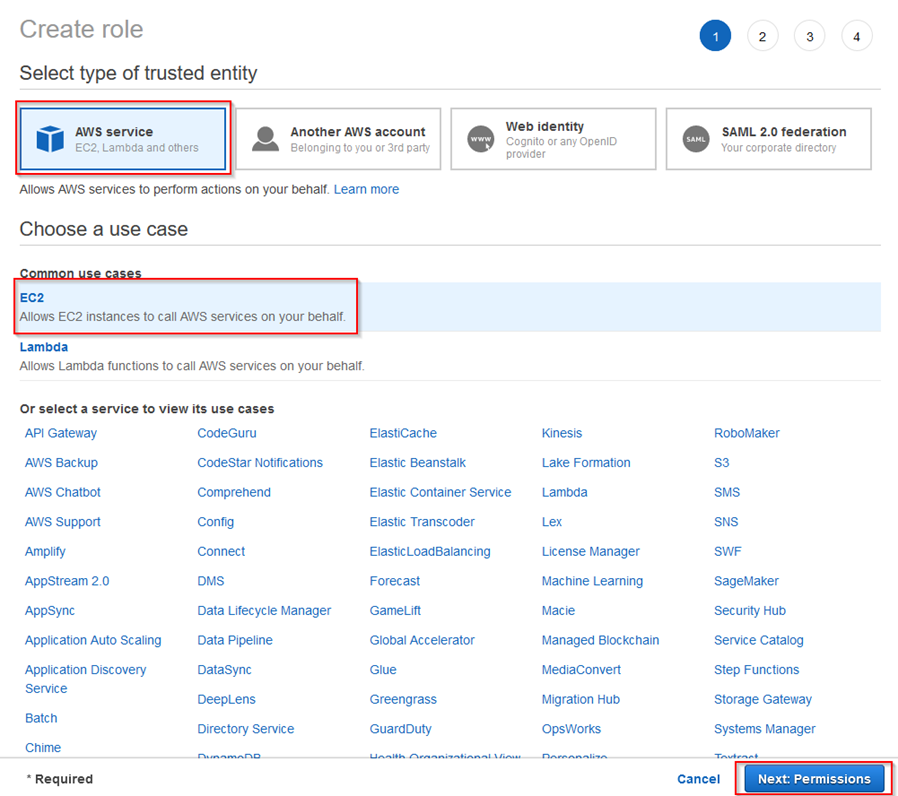Click the blue cube AWS service icon
Viewport: 898px width, 796px height.
point(50,139)
